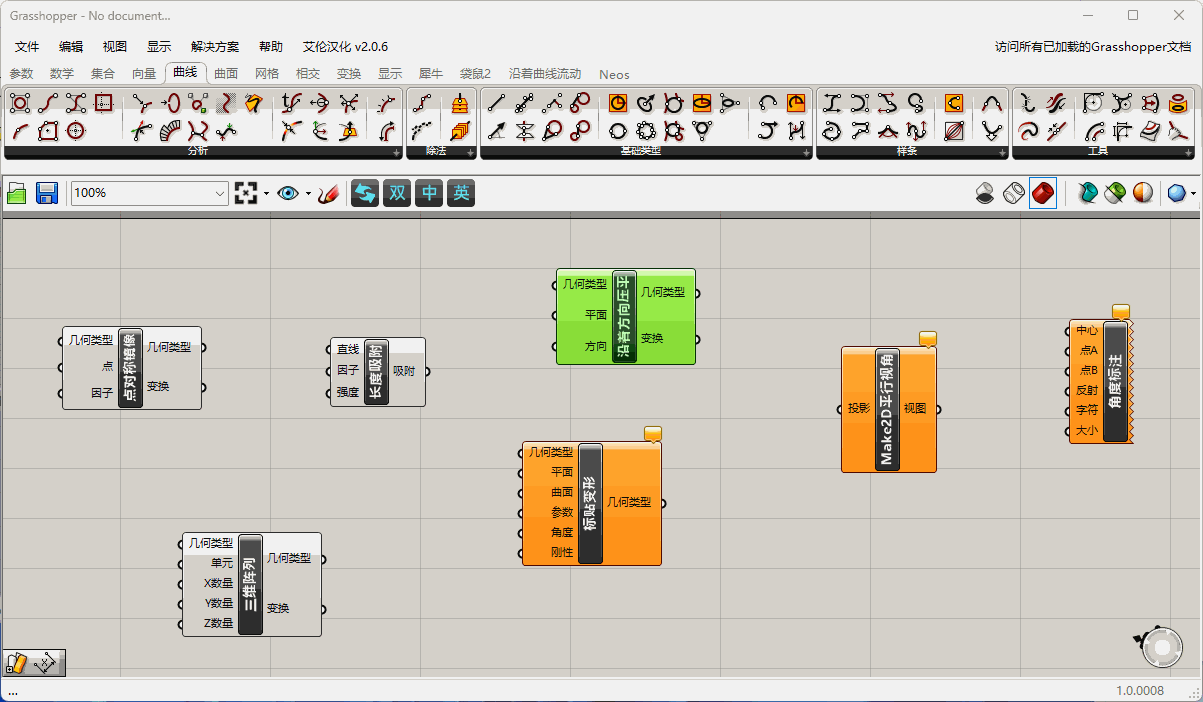Expand the 样条 panel with its plus
Screen dimensions: 1203x702
point(1001,153)
